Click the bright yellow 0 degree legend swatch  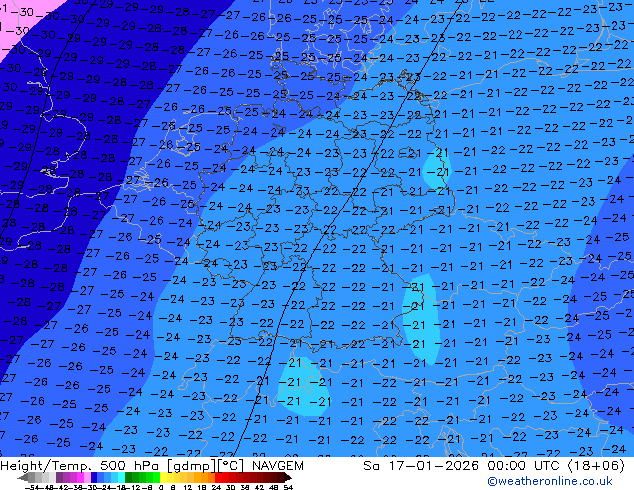point(163,477)
